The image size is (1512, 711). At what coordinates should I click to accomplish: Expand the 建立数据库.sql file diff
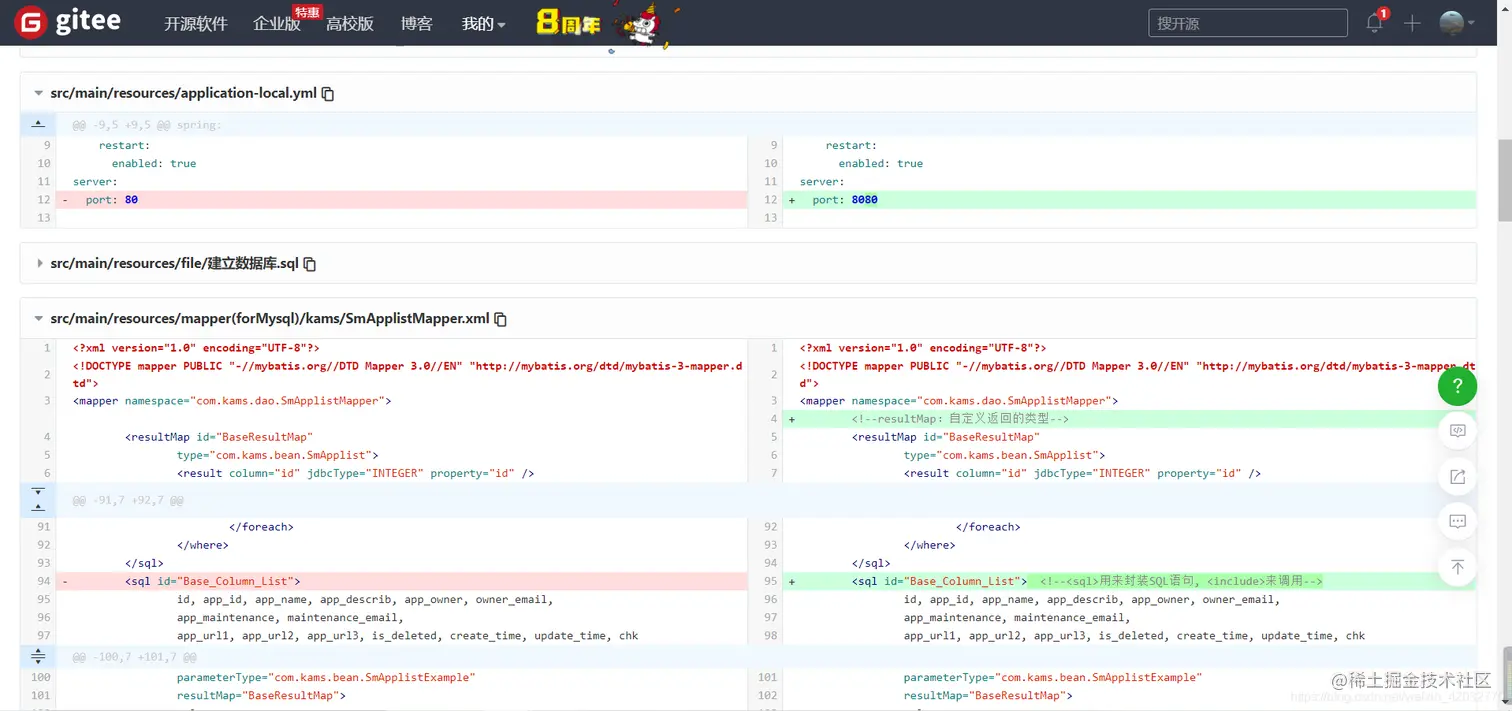(x=39, y=263)
